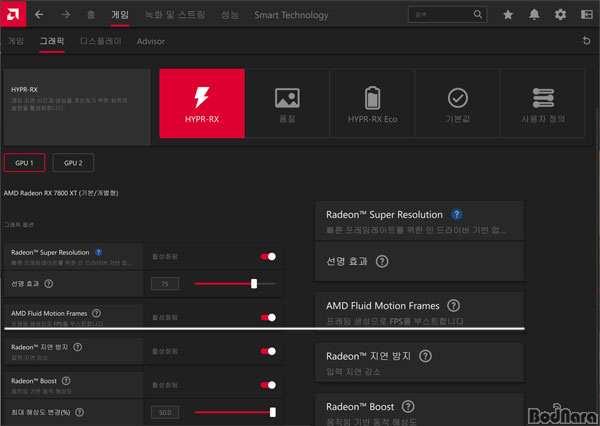This screenshot has width=600, height=426.
Task: Toggle Radeon 지연 방지 switch
Action: point(268,351)
